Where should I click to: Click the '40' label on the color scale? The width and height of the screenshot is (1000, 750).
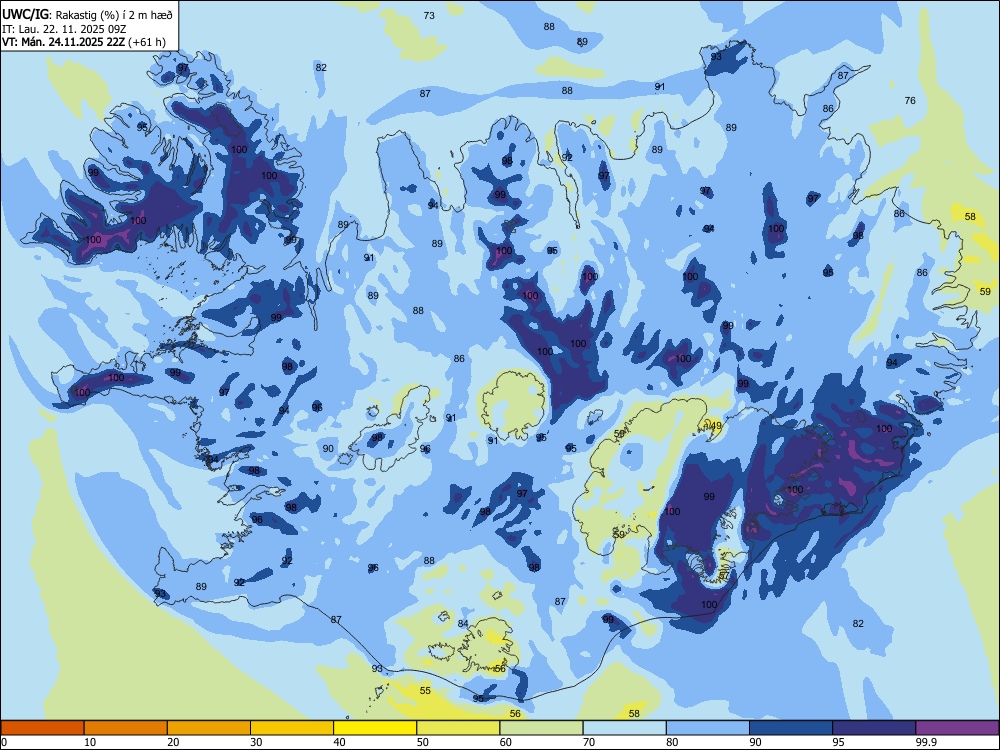[339, 742]
